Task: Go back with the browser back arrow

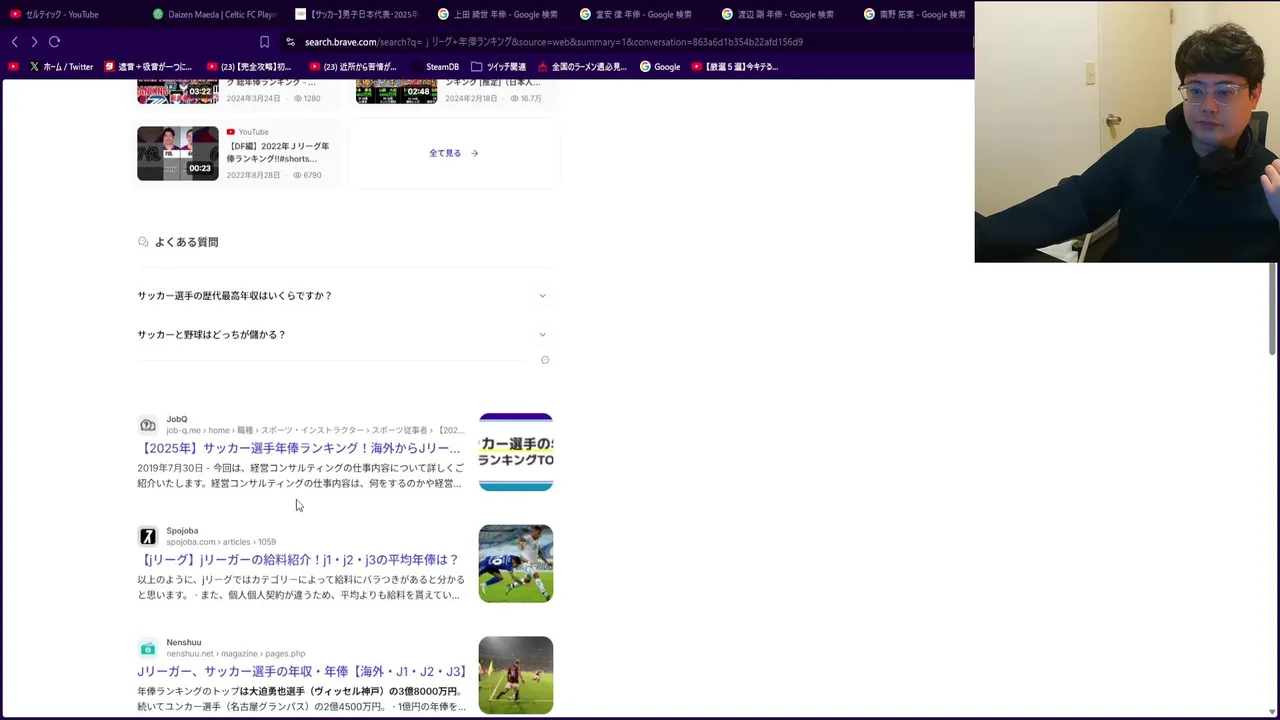Action: [14, 42]
